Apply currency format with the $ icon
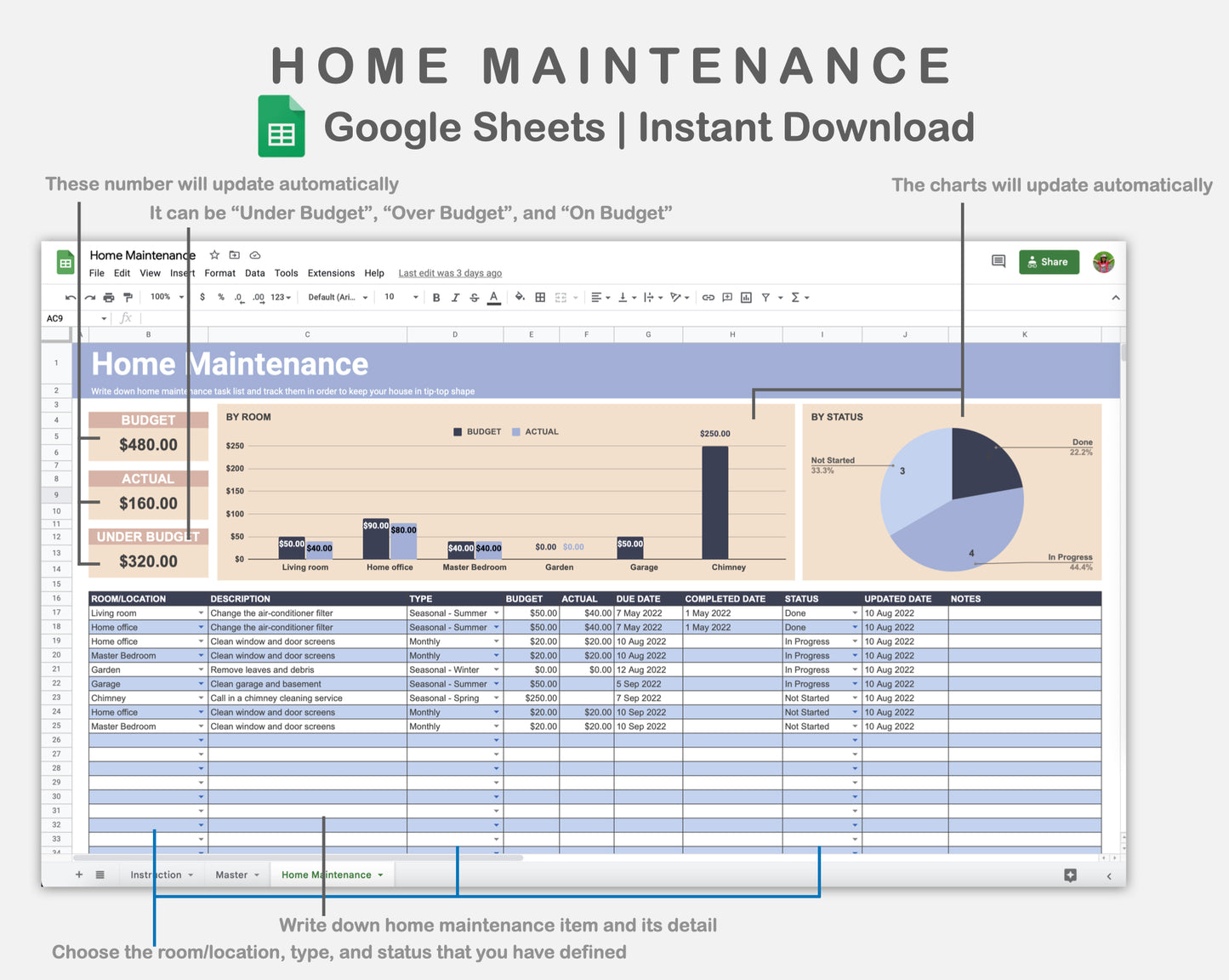Viewport: 1229px width, 980px height. tap(202, 297)
